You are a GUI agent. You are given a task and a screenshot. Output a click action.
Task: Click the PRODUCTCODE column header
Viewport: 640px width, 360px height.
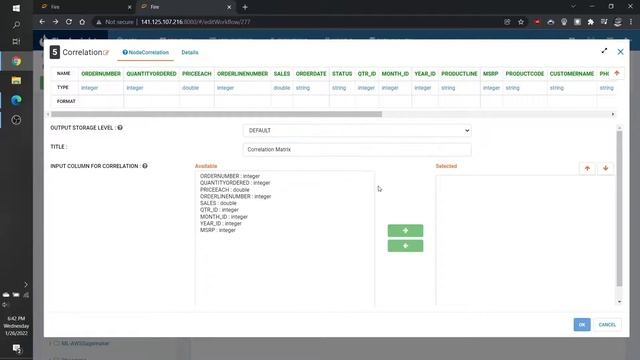(525, 74)
